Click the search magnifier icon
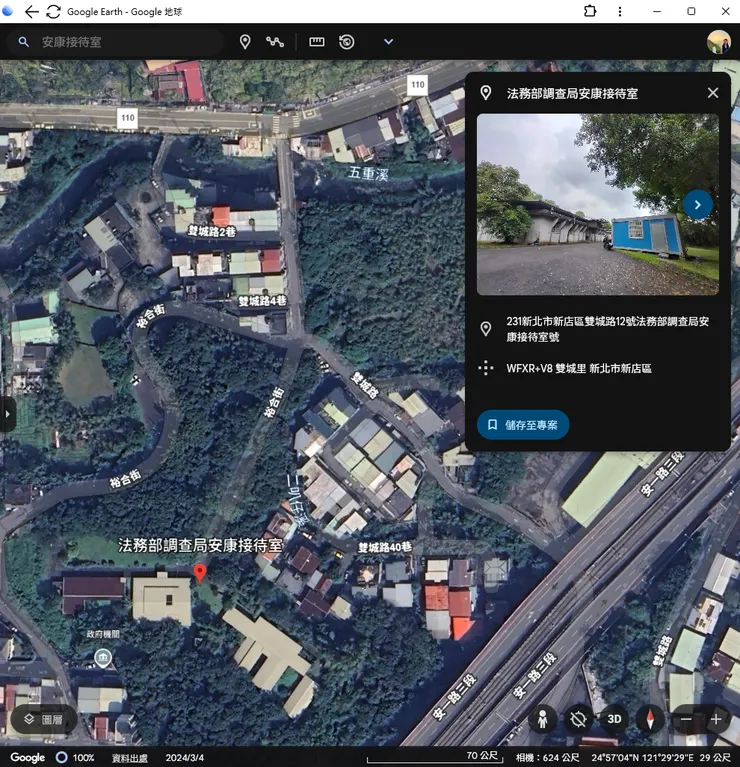 click(23, 42)
